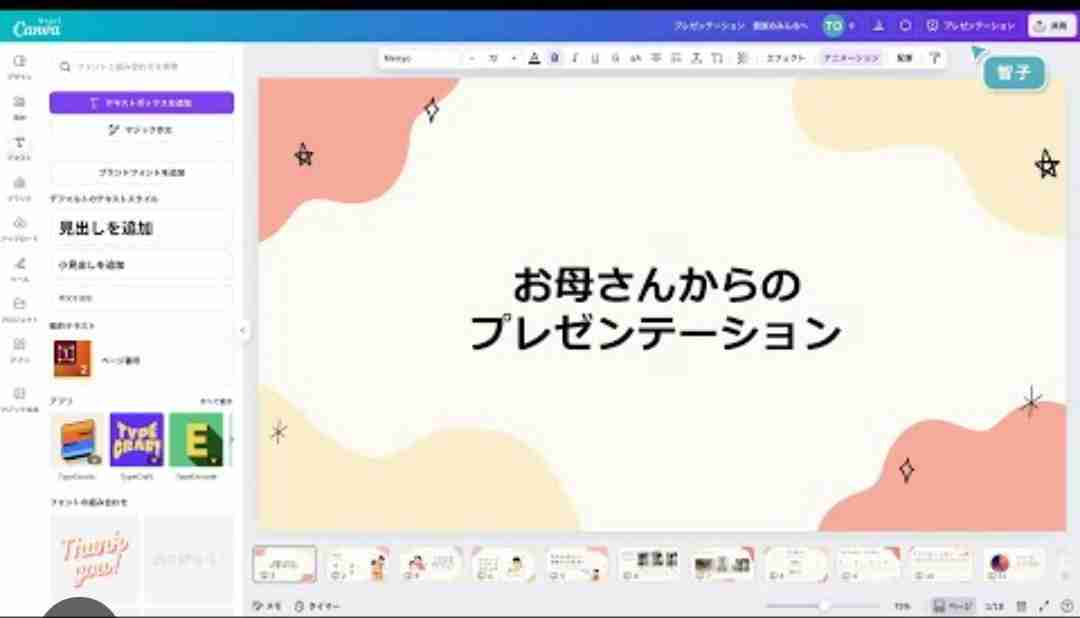Viewport: 1080px width, 618px height.
Task: Toggle underline formatting
Action: pos(595,59)
